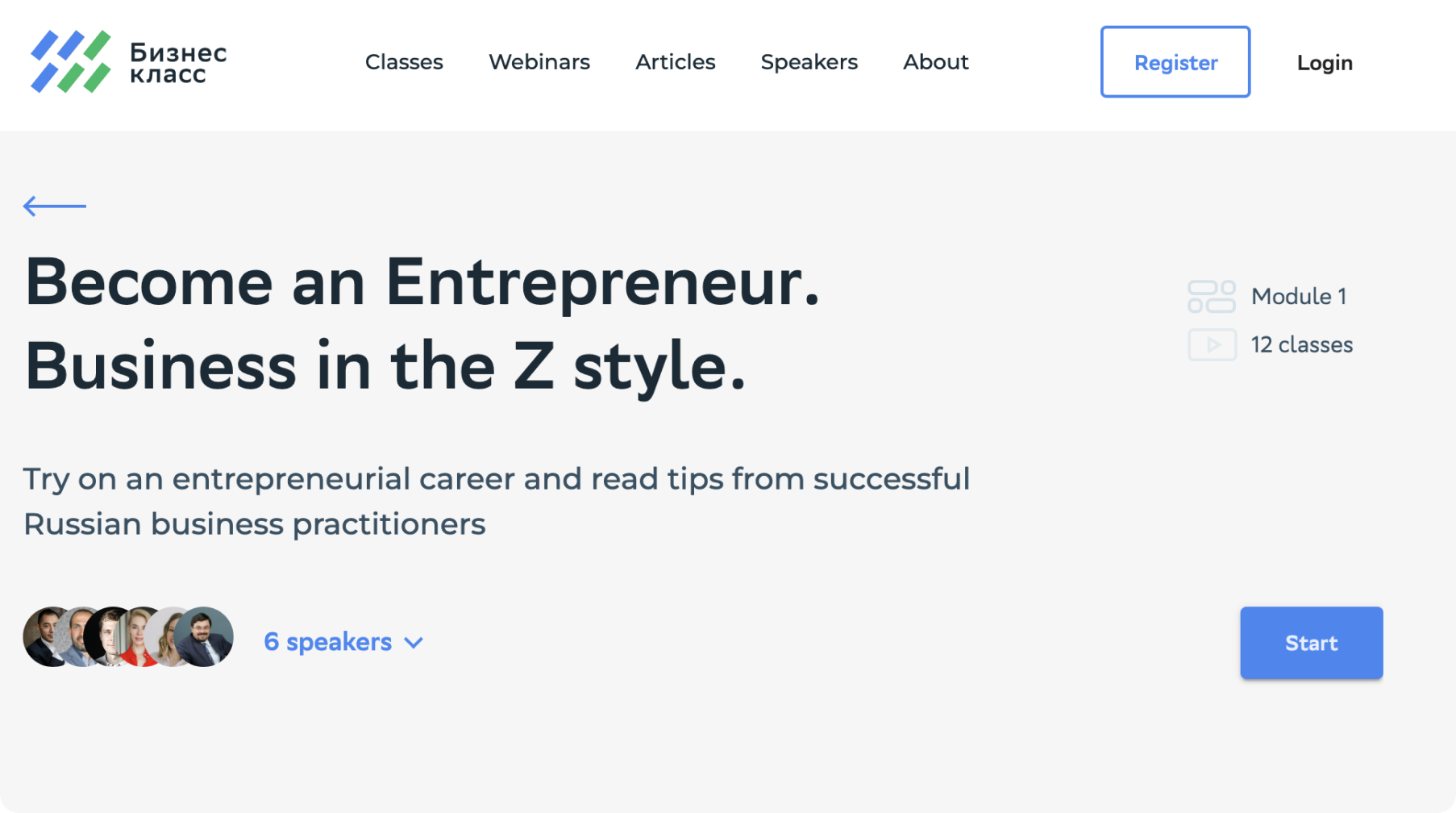Screen dimensions: 1456x813
Task: Click the 12 classes label
Action: 1301,345
